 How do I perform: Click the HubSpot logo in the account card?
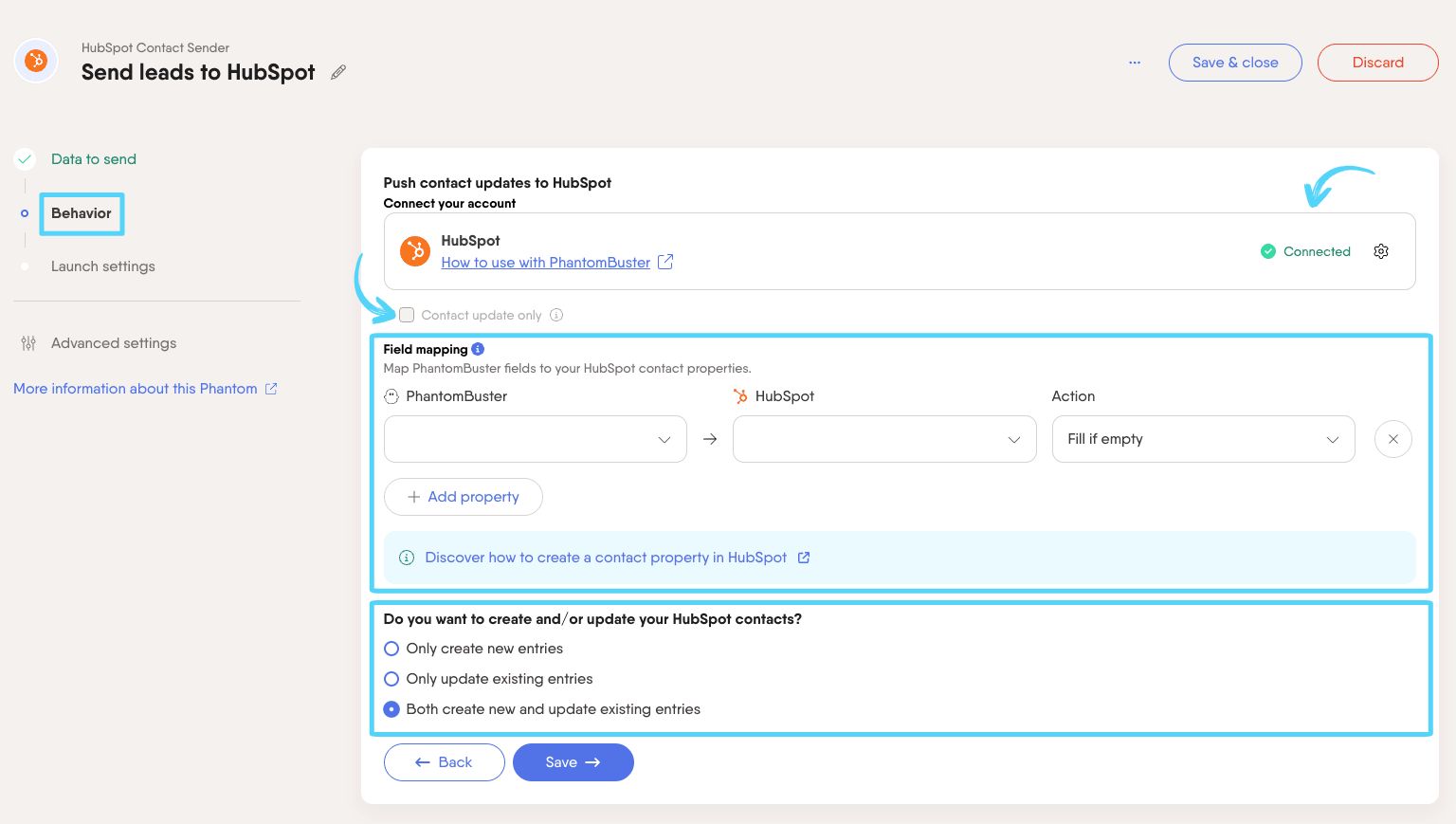coord(415,251)
